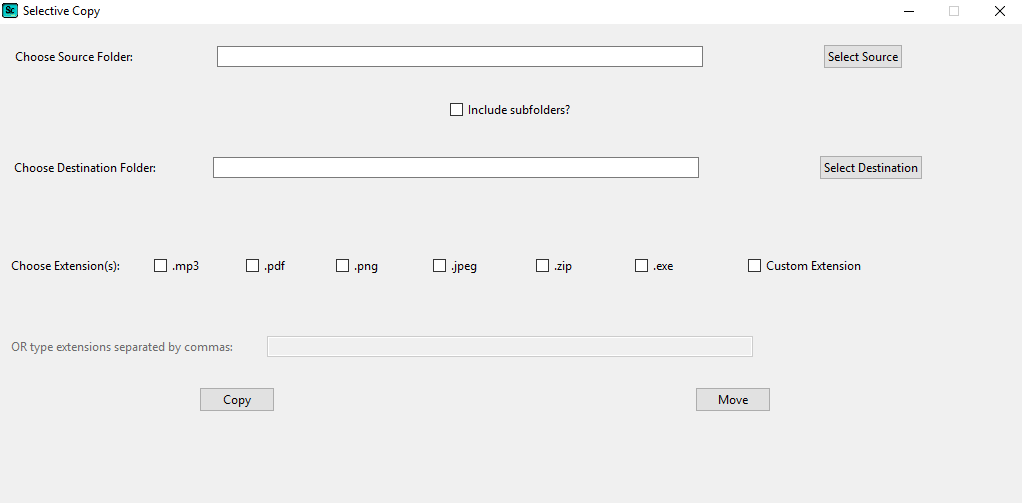Tick the .pdf extension checkbox

pos(253,266)
